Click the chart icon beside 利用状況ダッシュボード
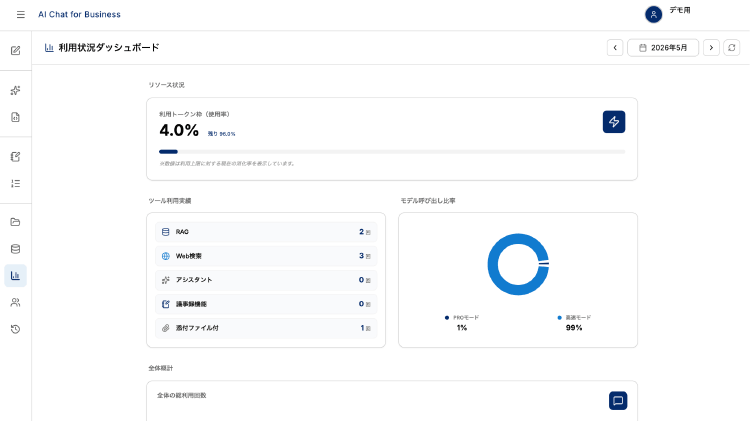 tap(49, 47)
